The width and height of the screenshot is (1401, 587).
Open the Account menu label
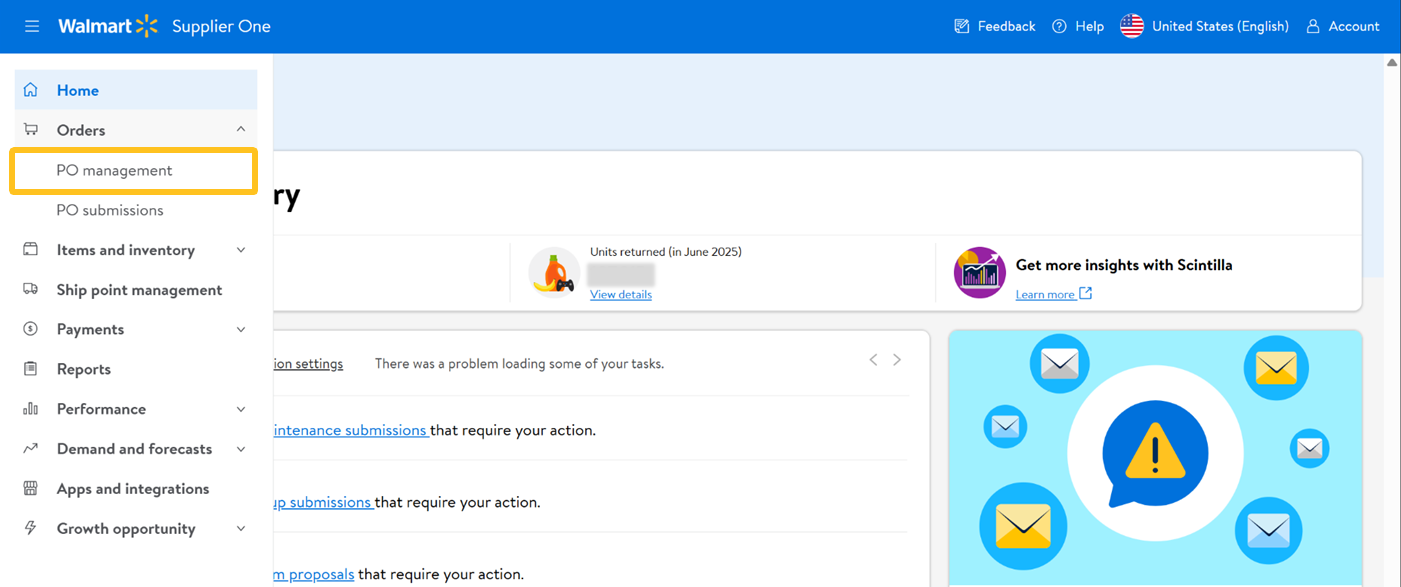pos(1354,27)
